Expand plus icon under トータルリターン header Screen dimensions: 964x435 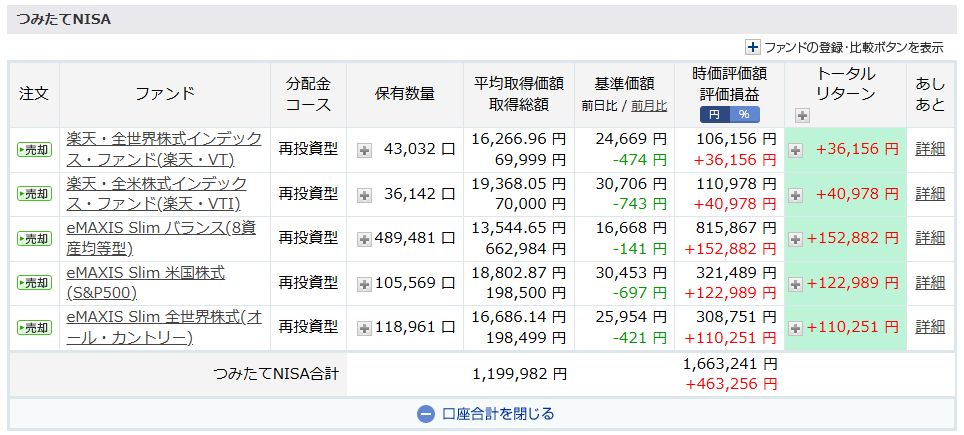pos(802,115)
